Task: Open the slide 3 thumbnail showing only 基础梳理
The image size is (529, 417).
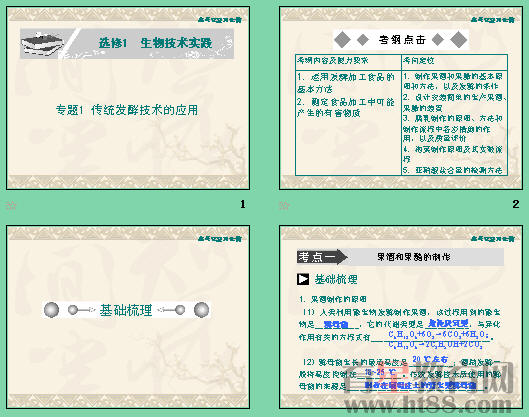Action: click(x=128, y=317)
